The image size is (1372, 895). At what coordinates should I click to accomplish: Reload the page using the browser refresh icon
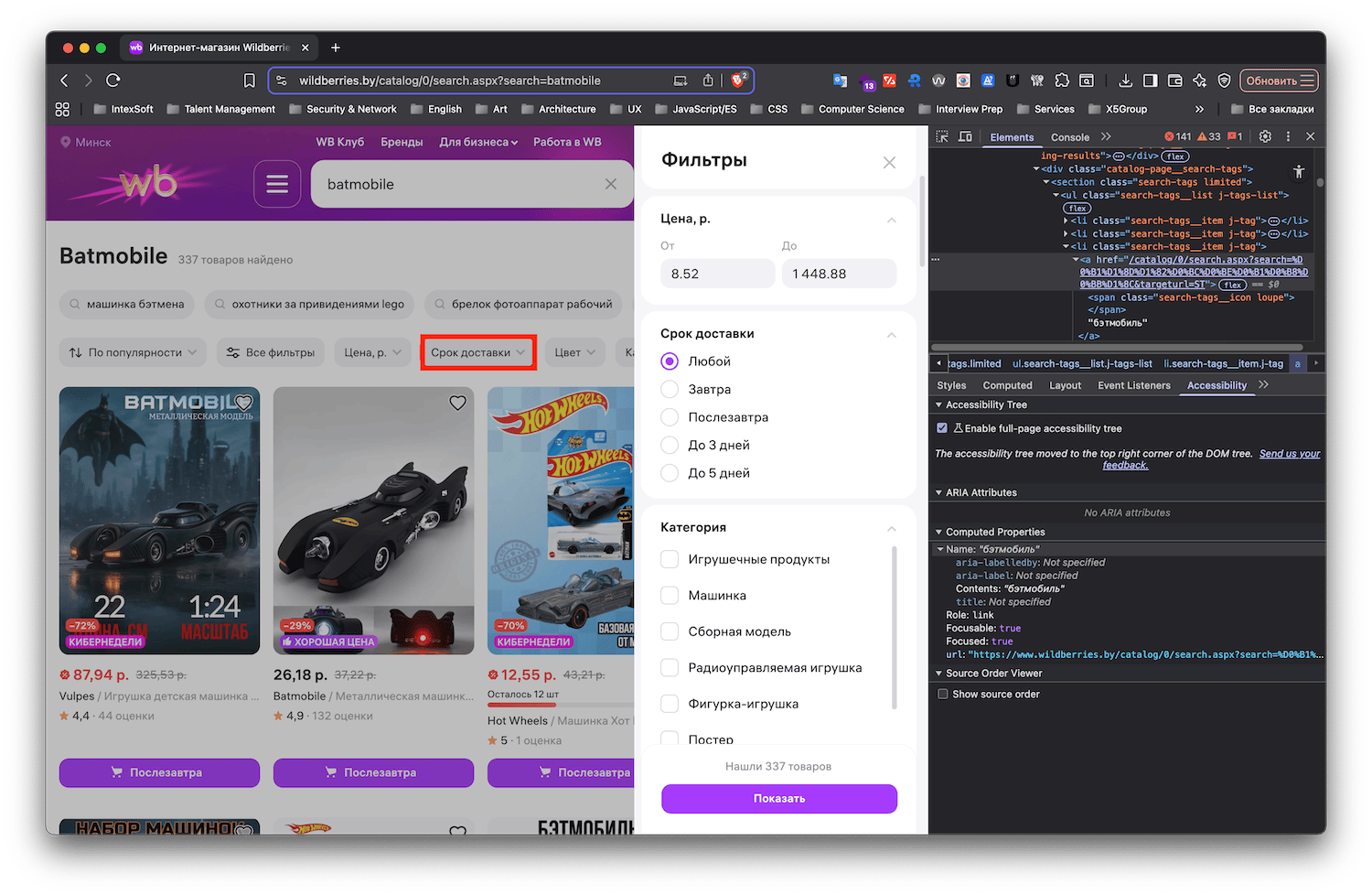[113, 81]
